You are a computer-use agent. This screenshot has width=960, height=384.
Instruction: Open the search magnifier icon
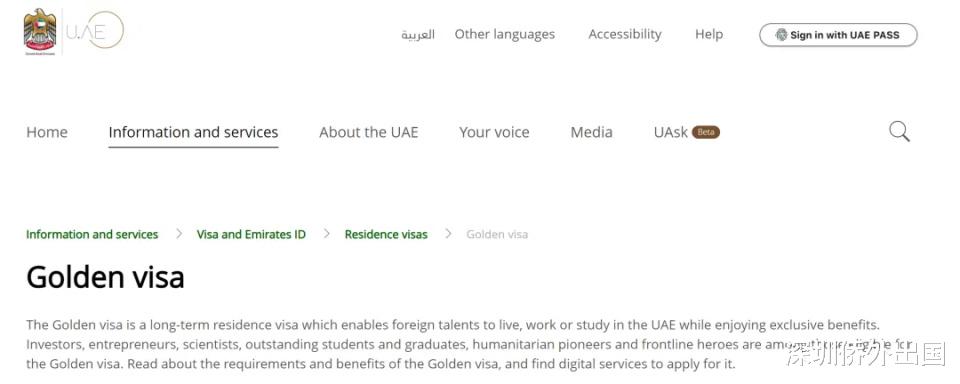899,132
